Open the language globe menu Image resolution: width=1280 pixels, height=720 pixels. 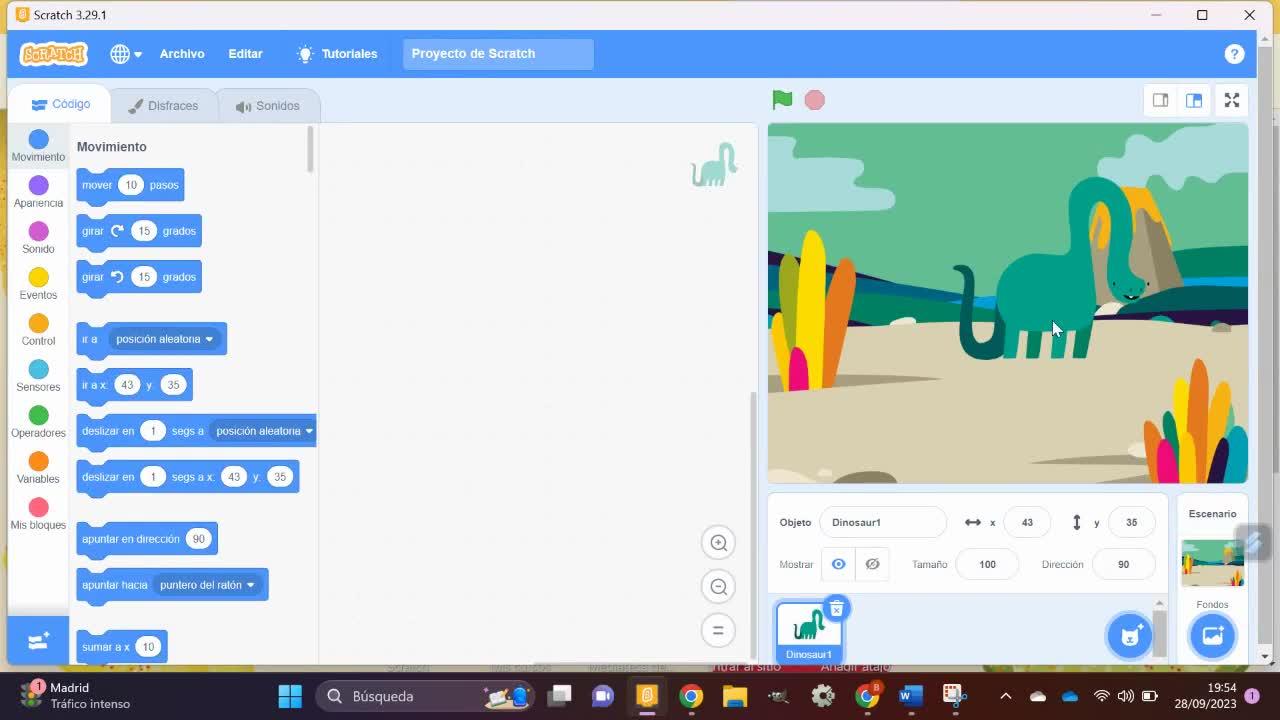(126, 54)
